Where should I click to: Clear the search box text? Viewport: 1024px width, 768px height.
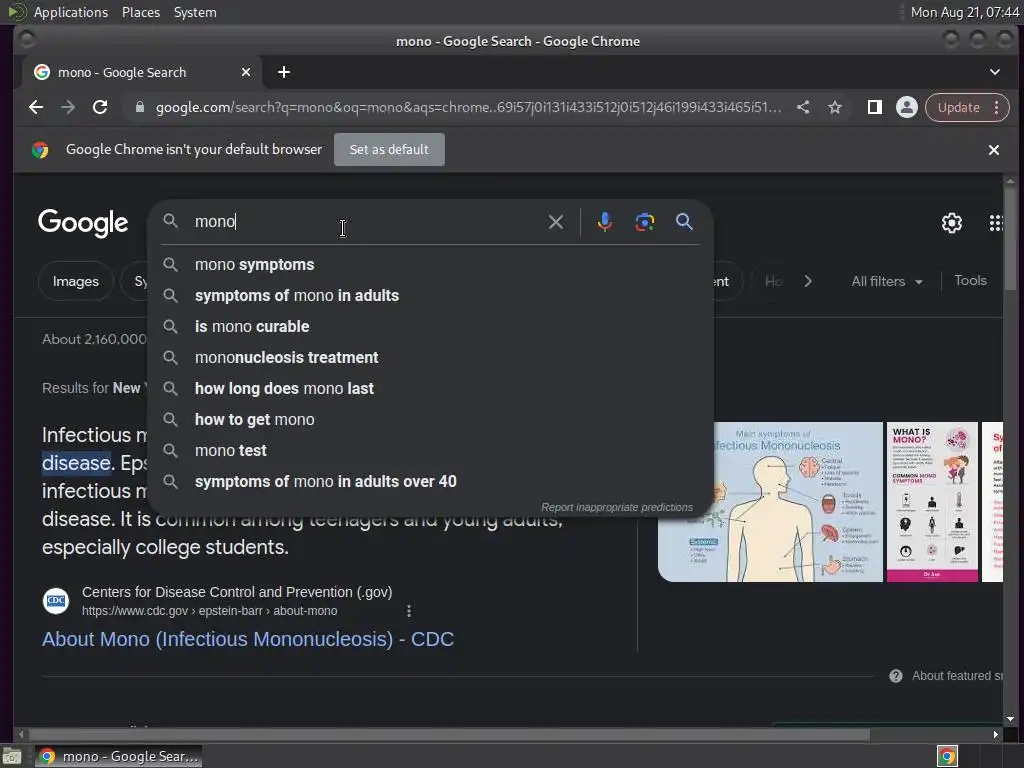point(556,222)
